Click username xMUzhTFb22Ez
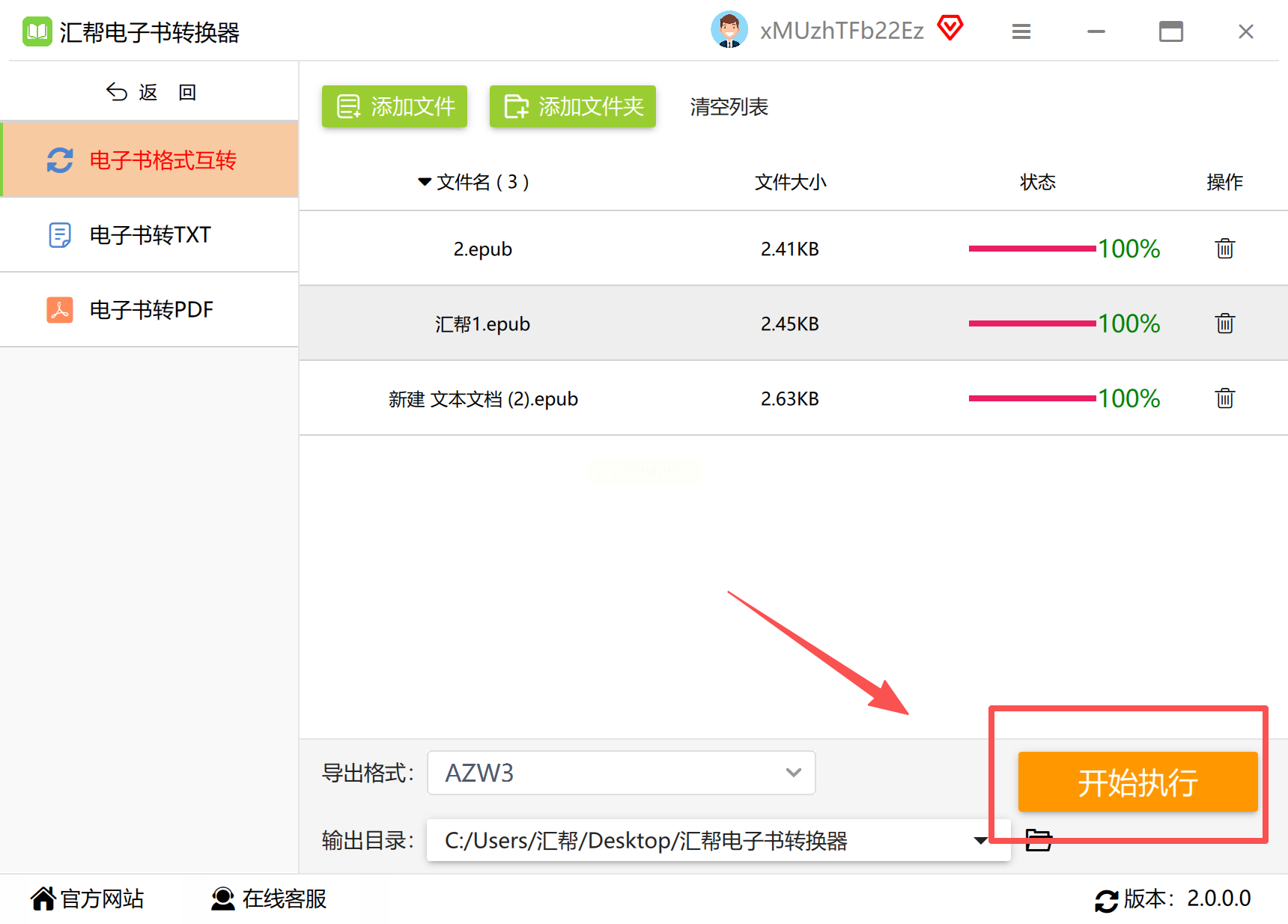Screen dimensions: 1288x924 (842, 31)
